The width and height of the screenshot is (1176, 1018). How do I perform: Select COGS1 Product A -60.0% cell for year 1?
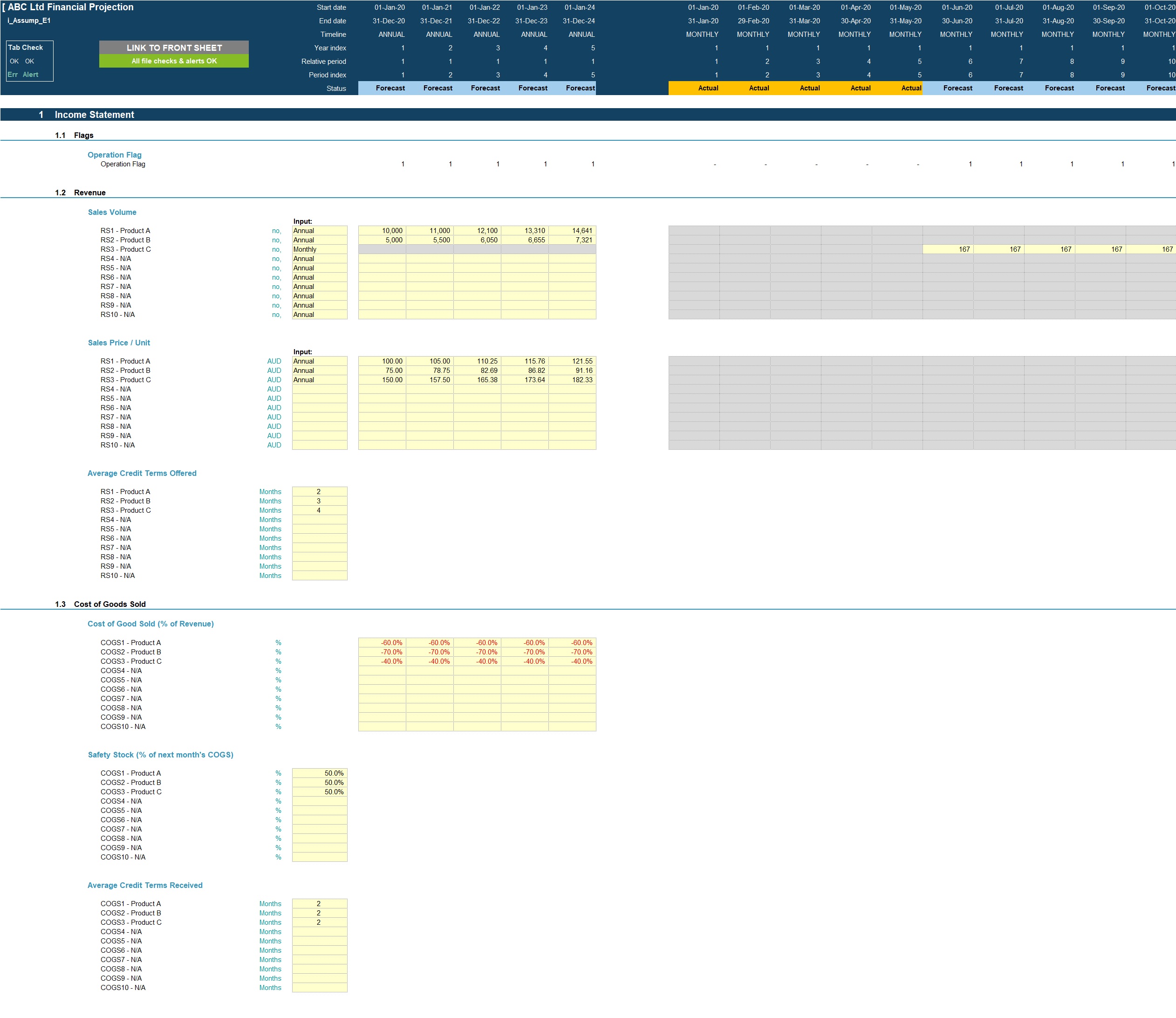click(x=382, y=642)
